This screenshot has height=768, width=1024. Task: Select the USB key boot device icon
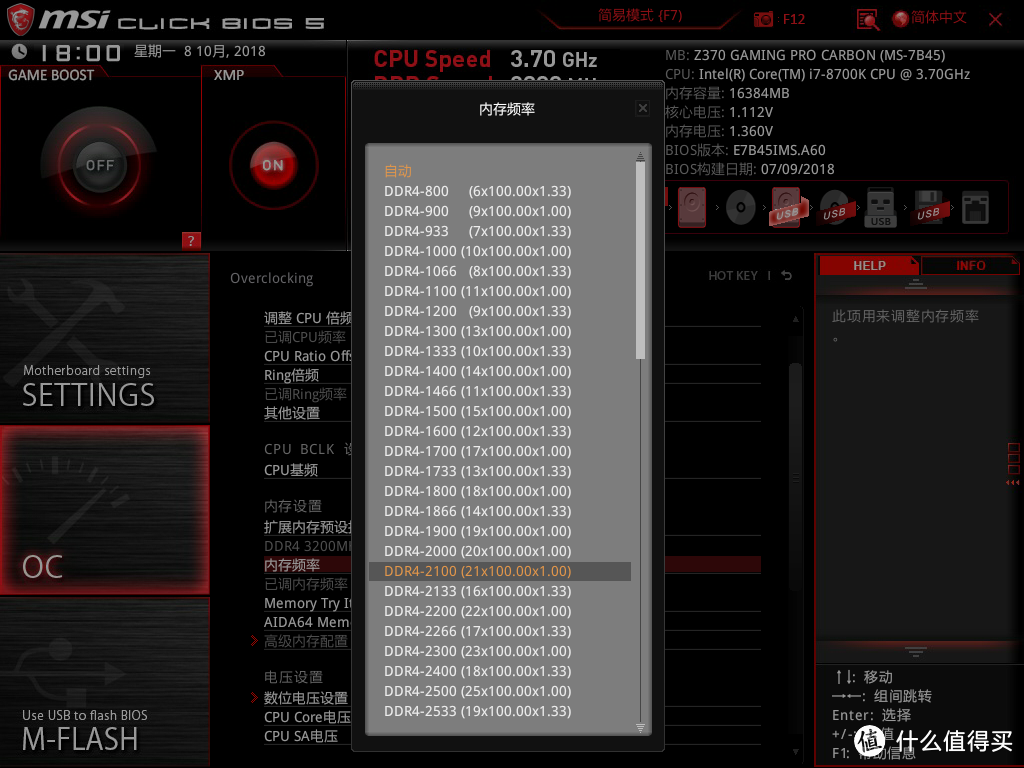(x=880, y=208)
